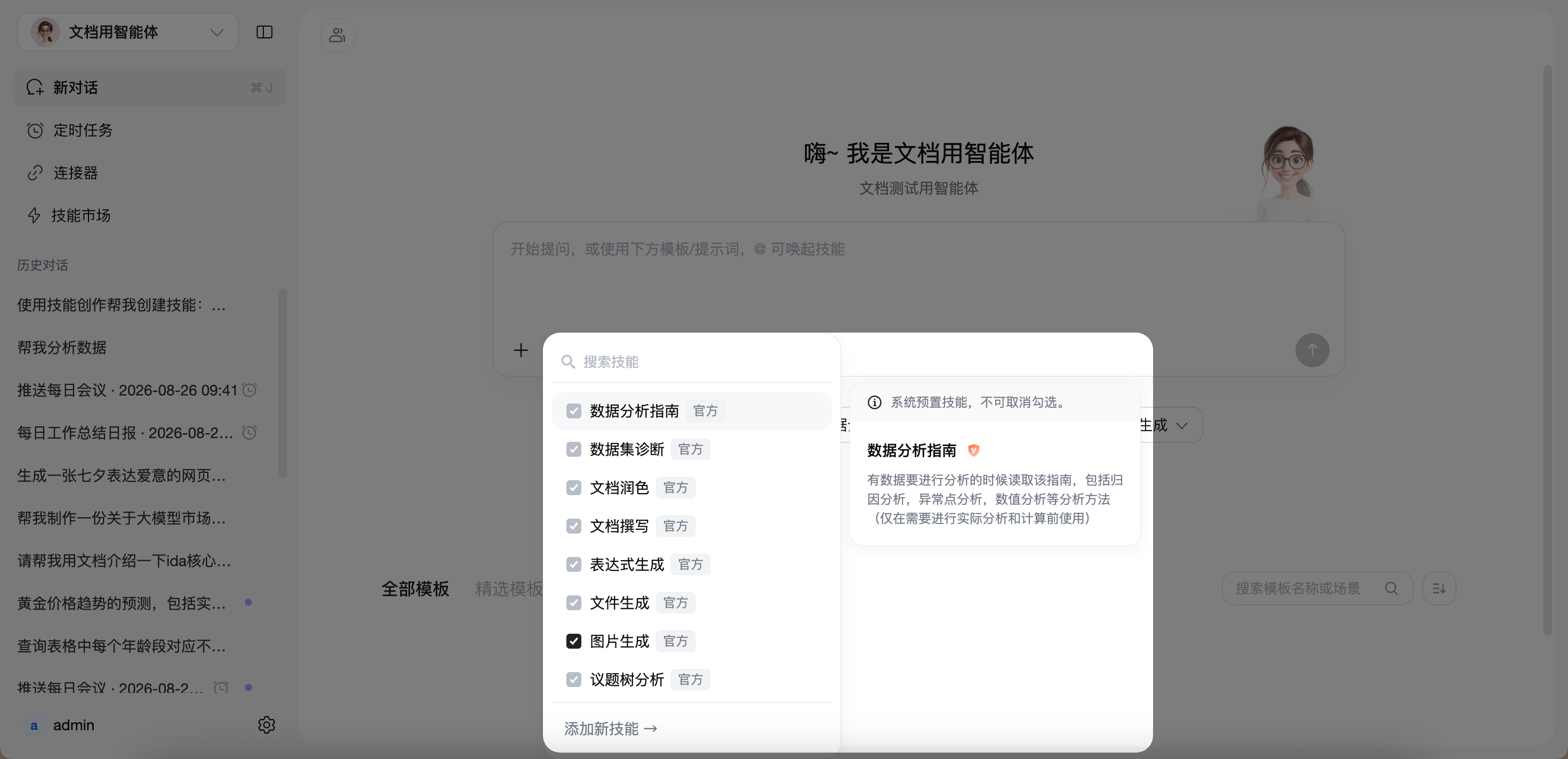The height and width of the screenshot is (759, 1568).
Task: Click 添加新技能 link
Action: click(x=611, y=729)
